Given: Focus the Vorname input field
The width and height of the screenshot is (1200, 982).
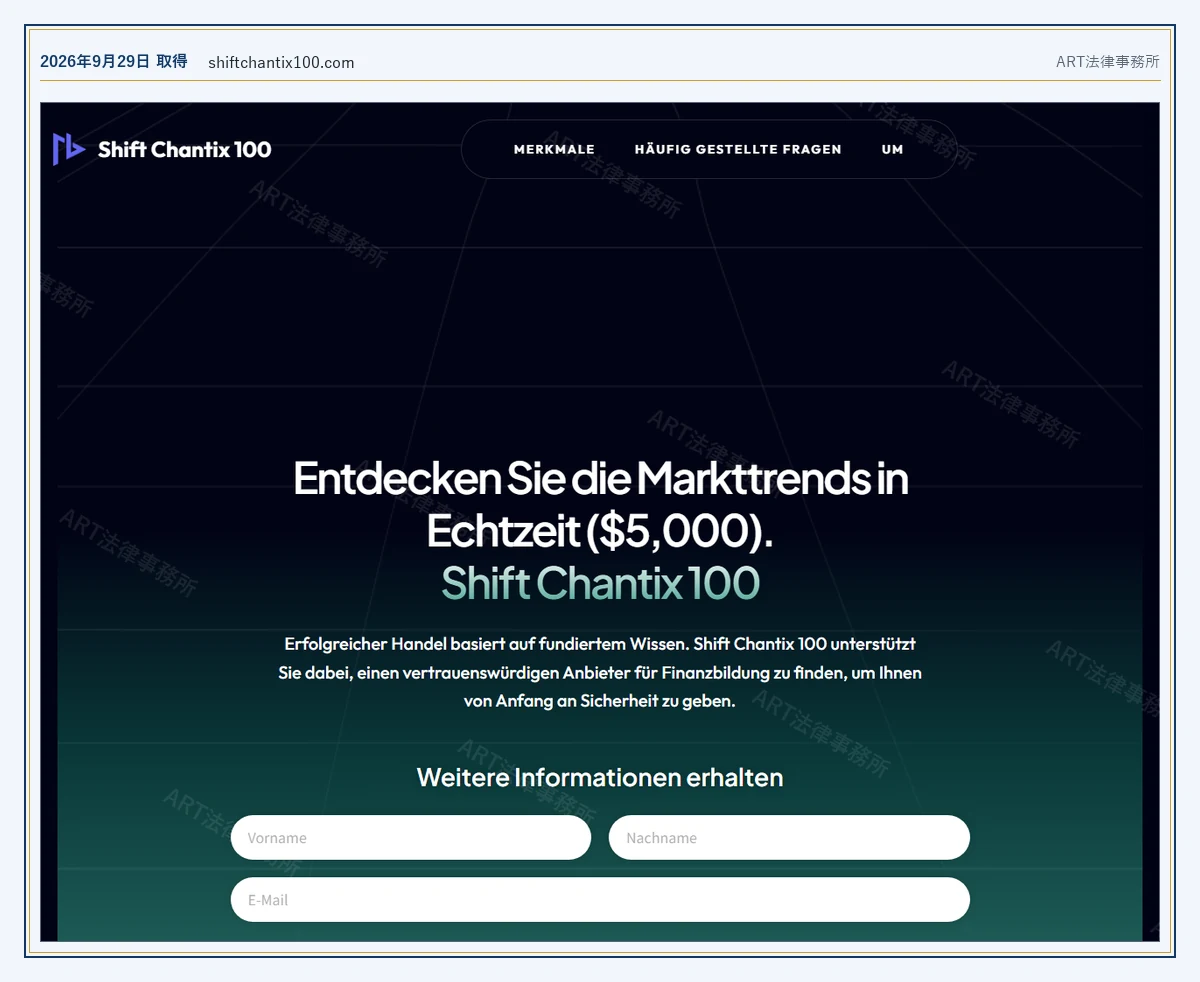Looking at the screenshot, I should (x=411, y=838).
